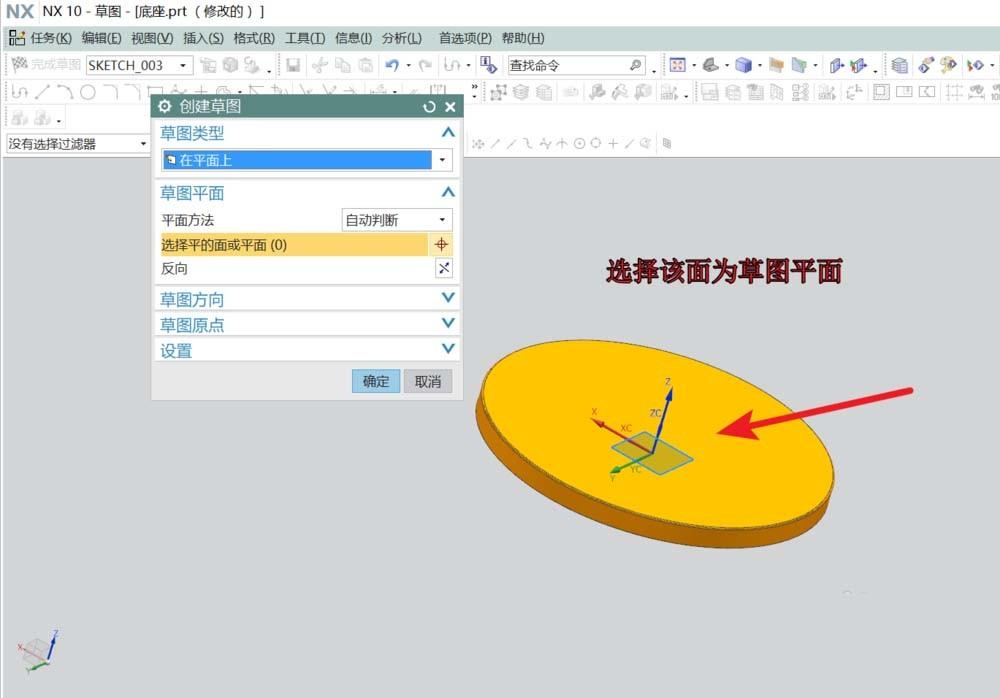Click the Save icon on the toolbar
The width and height of the screenshot is (1000, 698).
(294, 64)
